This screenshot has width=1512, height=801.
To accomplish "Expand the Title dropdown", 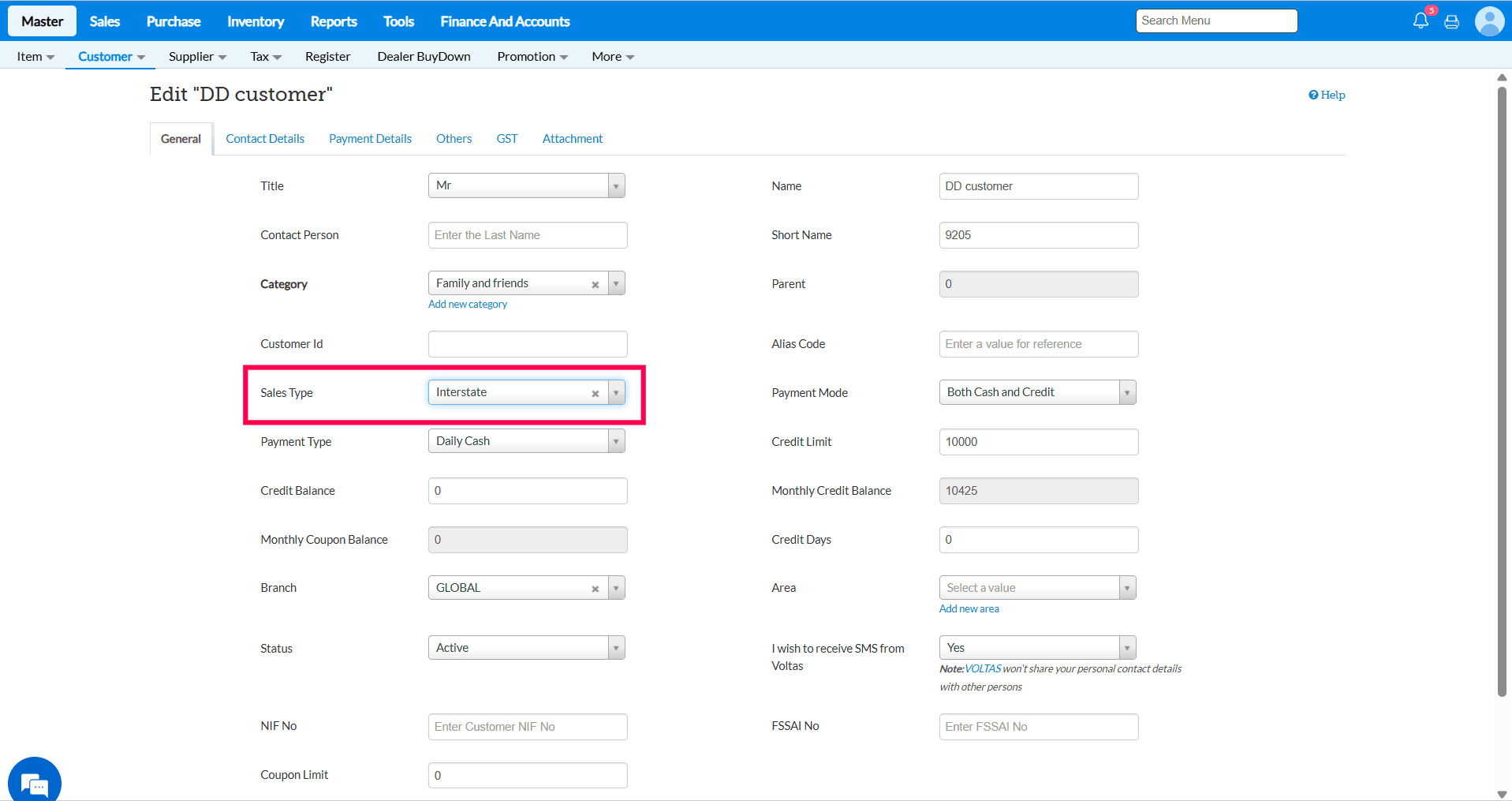I will [x=616, y=186].
